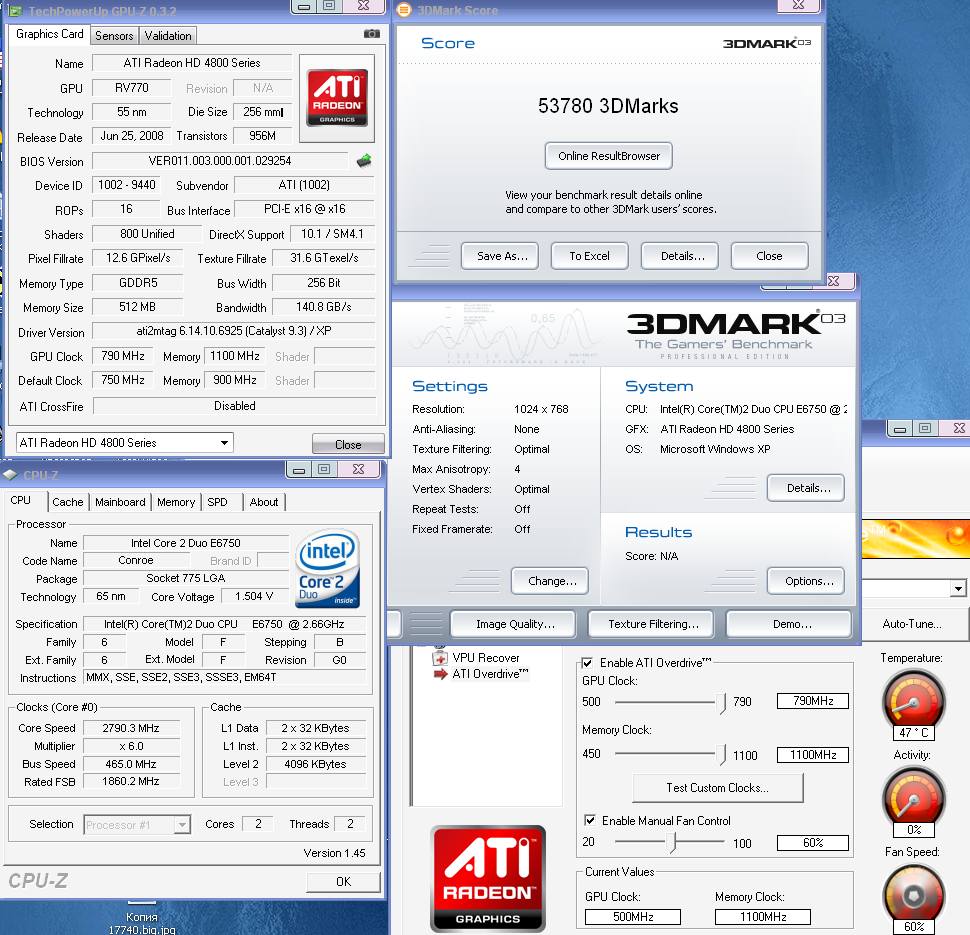Viewport: 970px width, 935px height.
Task: Click the Driver Version field in GPU-Z
Action: click(234, 331)
